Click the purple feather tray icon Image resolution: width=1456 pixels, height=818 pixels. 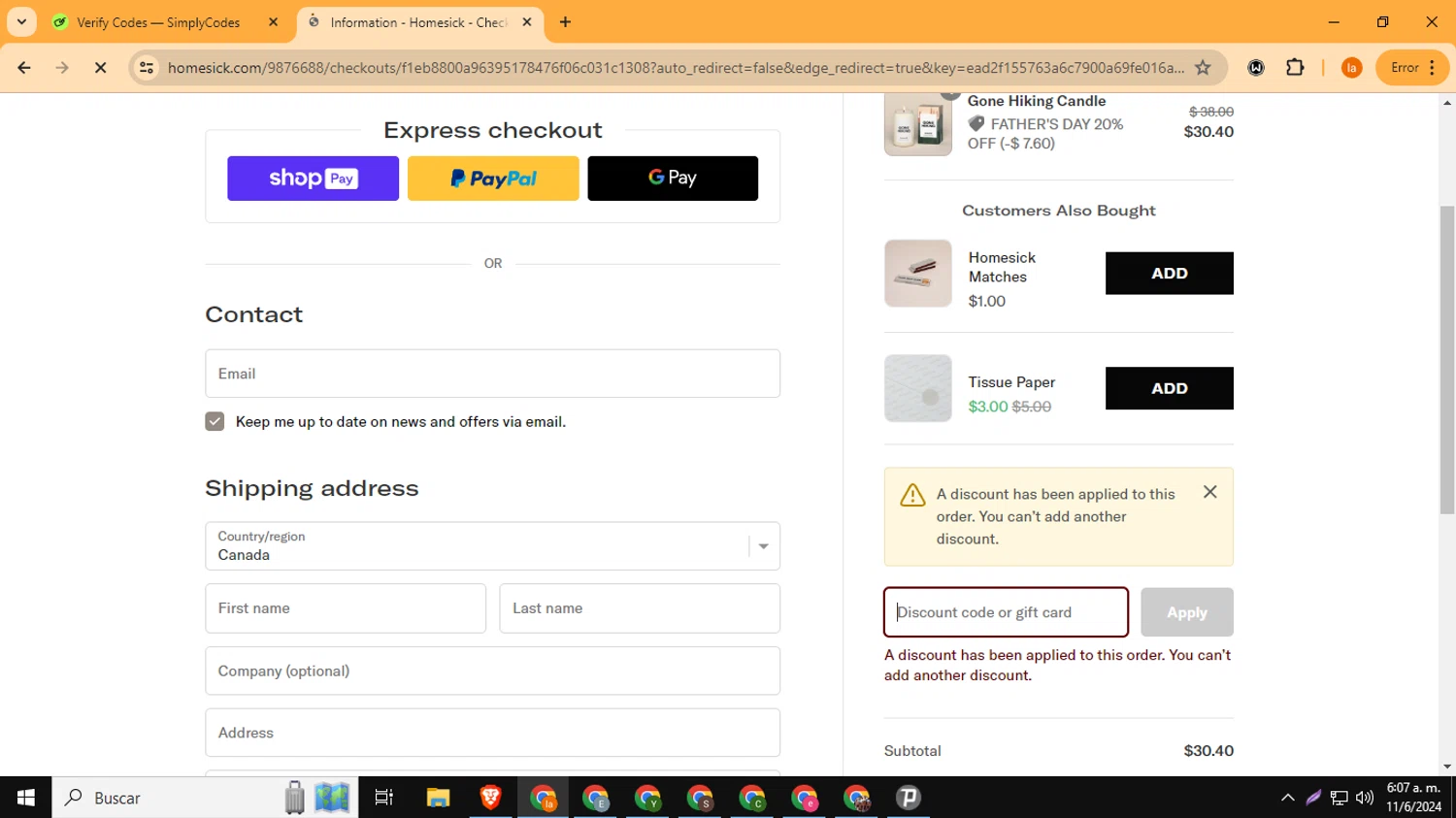pos(1313,798)
